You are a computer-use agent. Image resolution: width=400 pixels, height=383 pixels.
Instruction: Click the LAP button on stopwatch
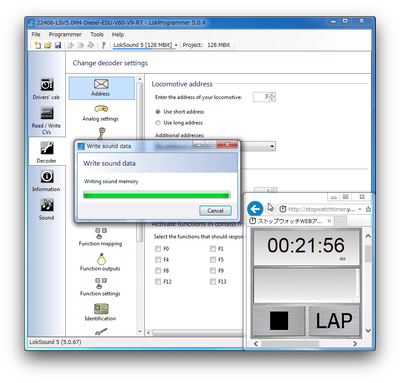(334, 321)
